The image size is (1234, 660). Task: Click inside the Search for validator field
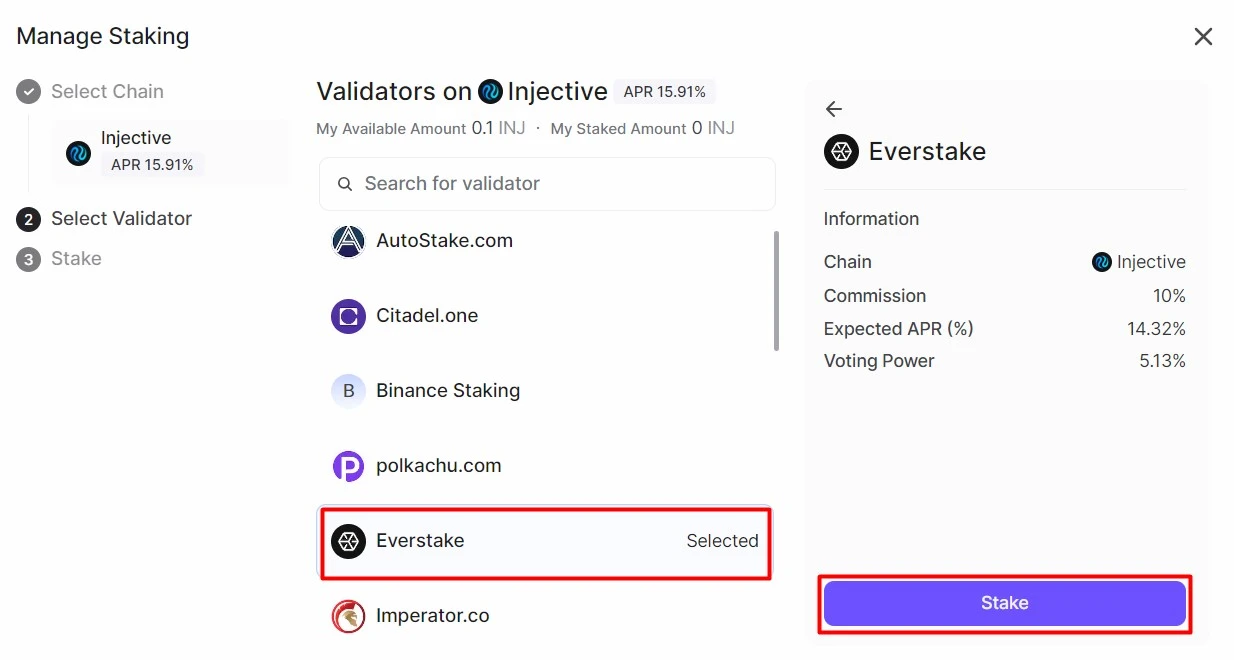click(x=545, y=184)
